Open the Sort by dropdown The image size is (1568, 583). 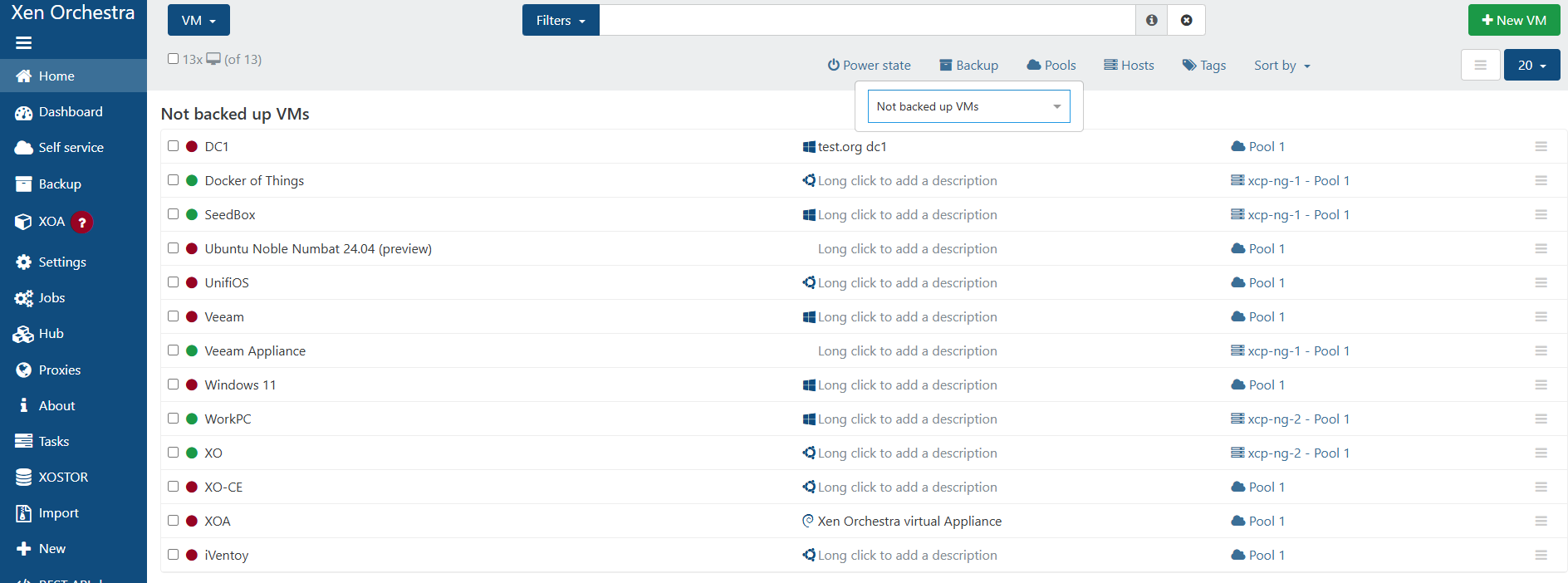1281,65
